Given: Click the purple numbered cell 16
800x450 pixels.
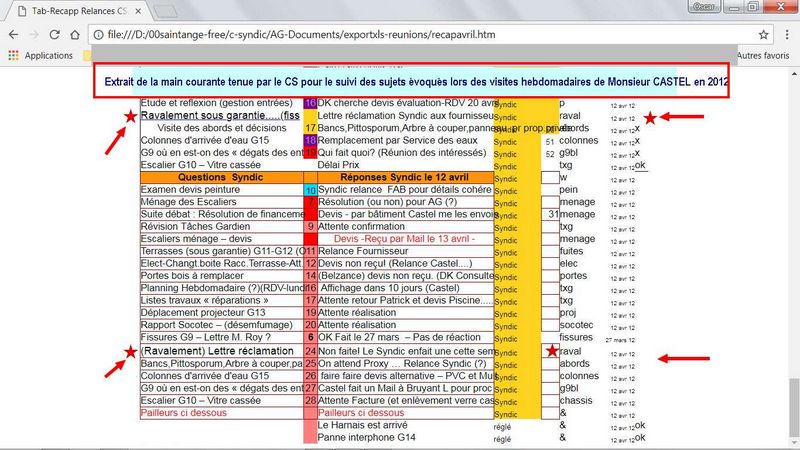Looking at the screenshot, I should [x=310, y=103].
